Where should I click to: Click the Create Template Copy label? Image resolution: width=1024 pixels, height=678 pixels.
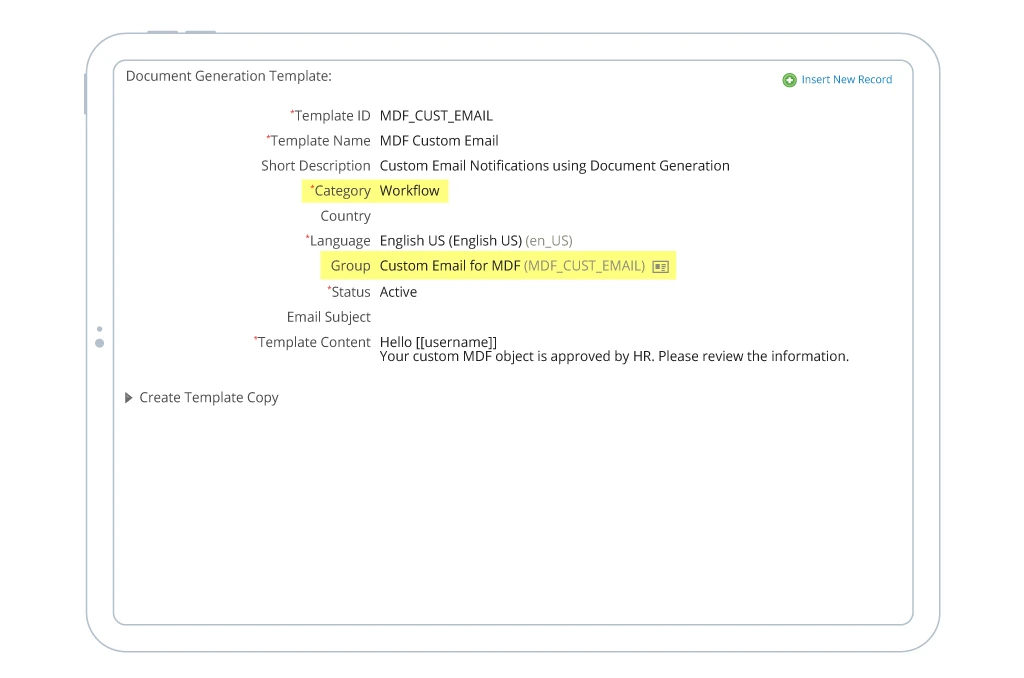pos(208,397)
